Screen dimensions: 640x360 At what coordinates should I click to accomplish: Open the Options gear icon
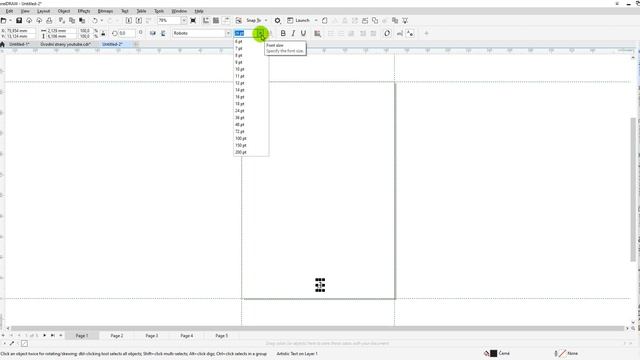point(278,20)
